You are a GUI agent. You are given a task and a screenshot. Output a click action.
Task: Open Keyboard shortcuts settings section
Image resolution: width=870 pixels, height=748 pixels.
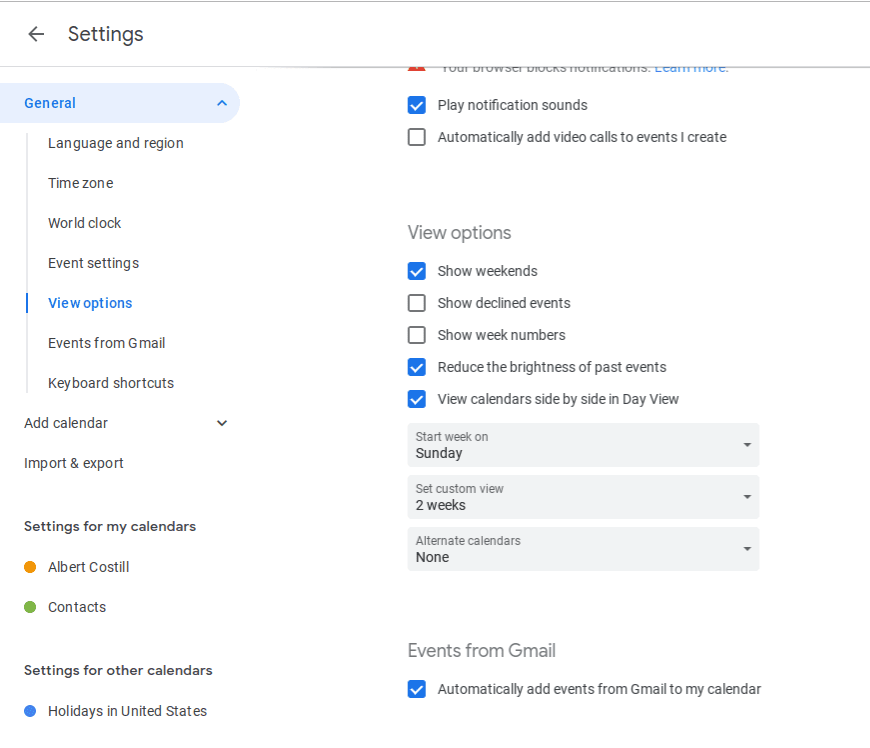tap(111, 383)
